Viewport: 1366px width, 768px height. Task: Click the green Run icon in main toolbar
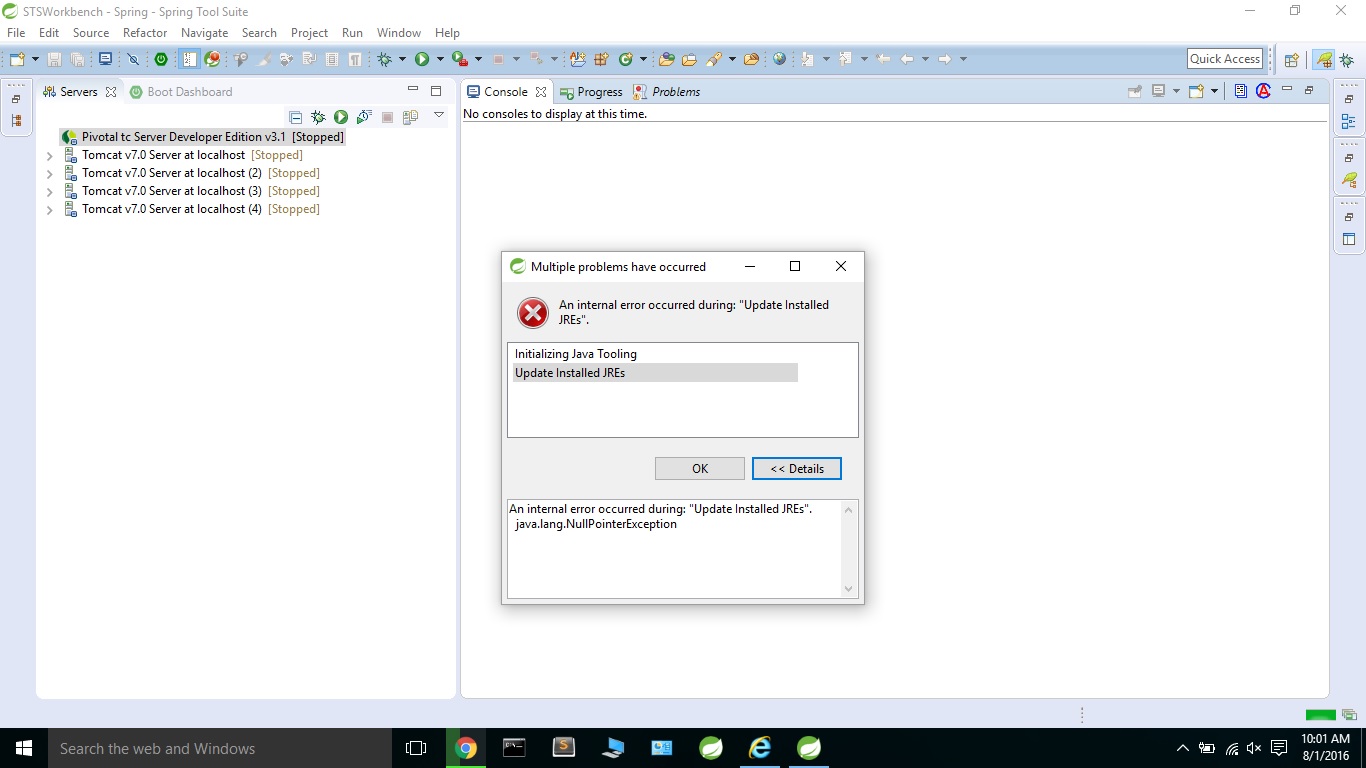coord(422,59)
